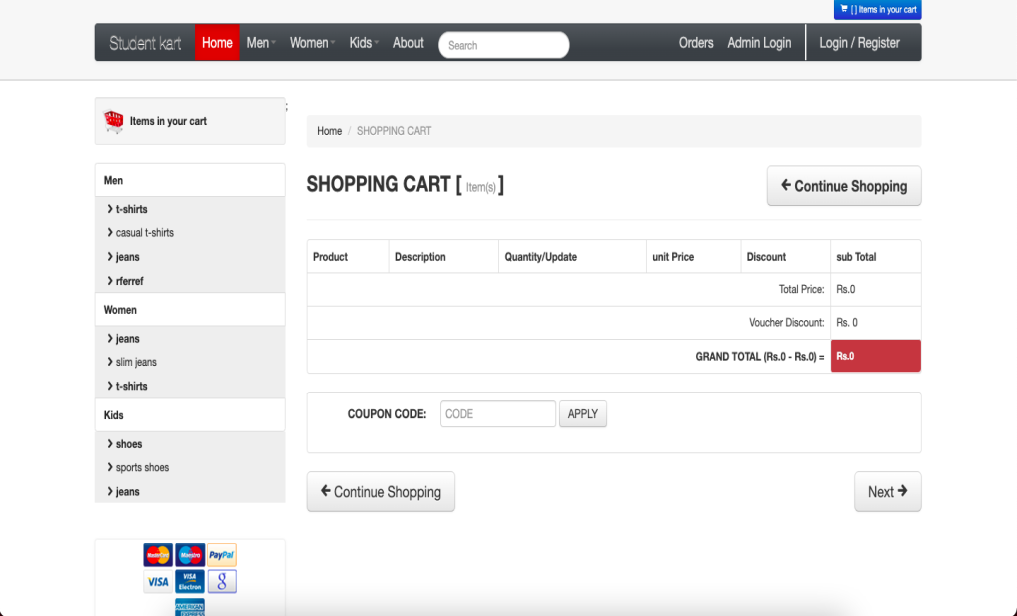Click the Next button
The image size is (1017, 616).
pyautogui.click(x=887, y=492)
